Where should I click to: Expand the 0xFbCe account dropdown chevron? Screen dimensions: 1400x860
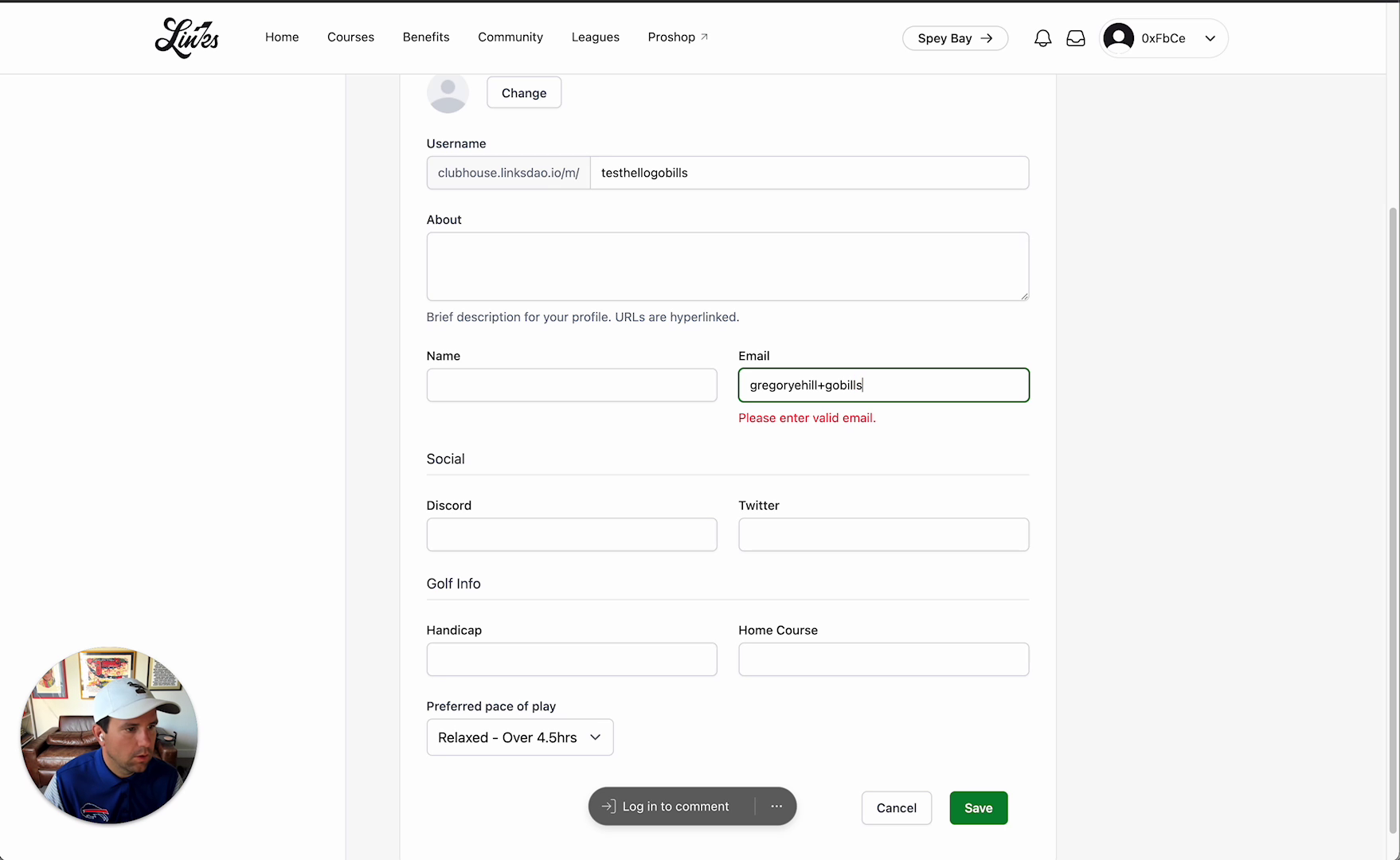pyautogui.click(x=1210, y=38)
